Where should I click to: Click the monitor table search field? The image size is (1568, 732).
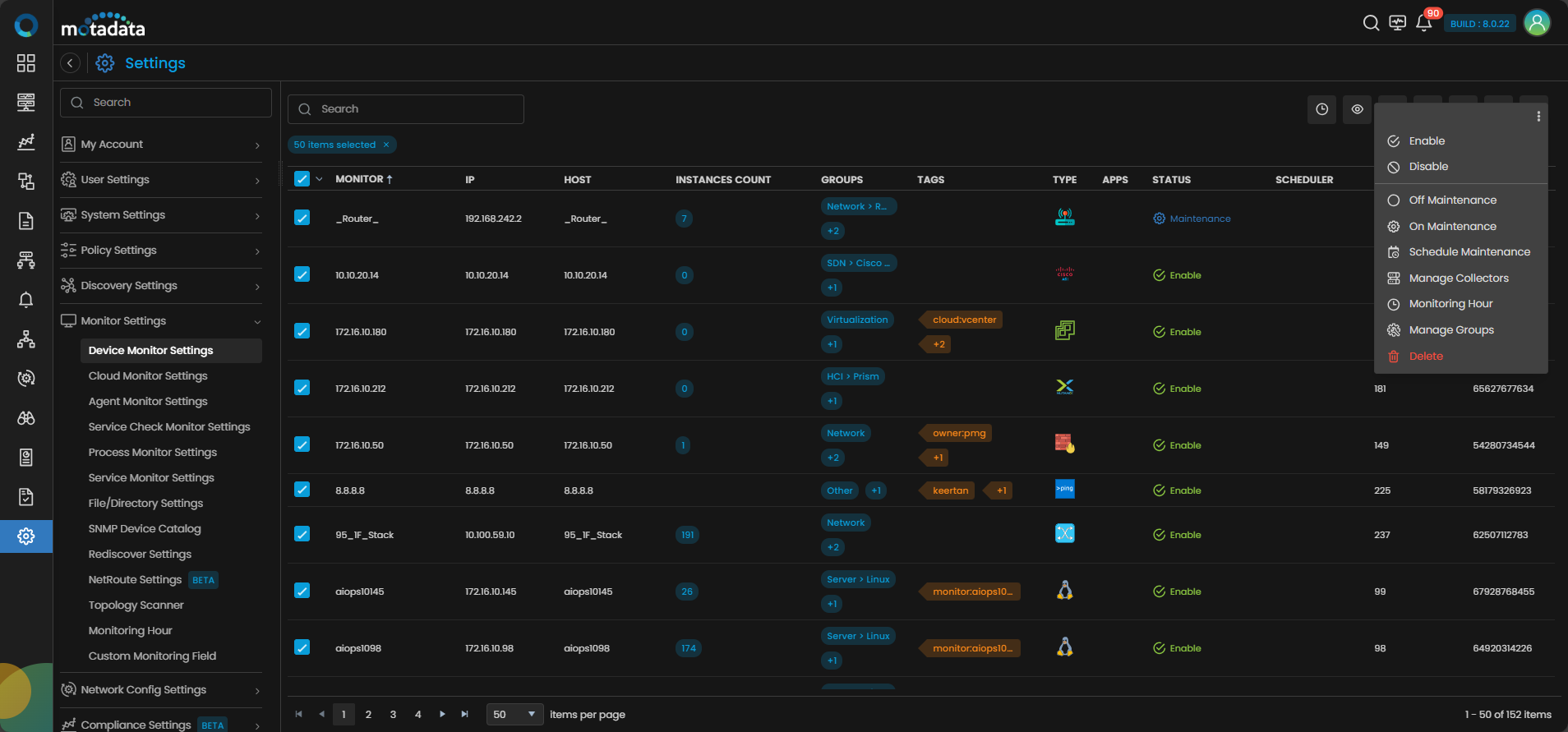click(x=406, y=109)
